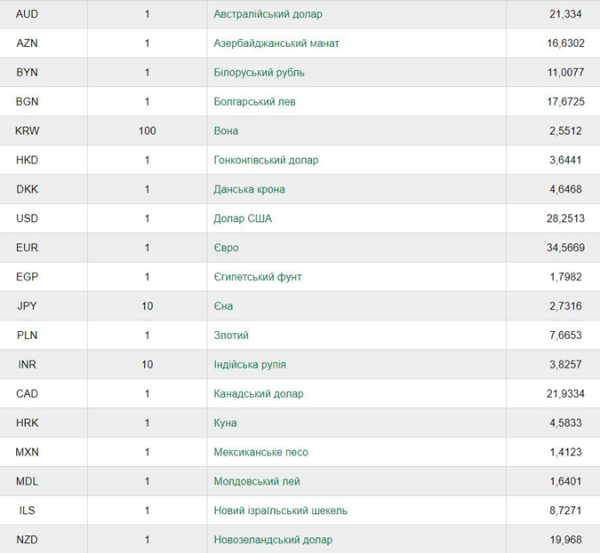Open the Мексиканське песо link
The image size is (600, 553).
[261, 452]
